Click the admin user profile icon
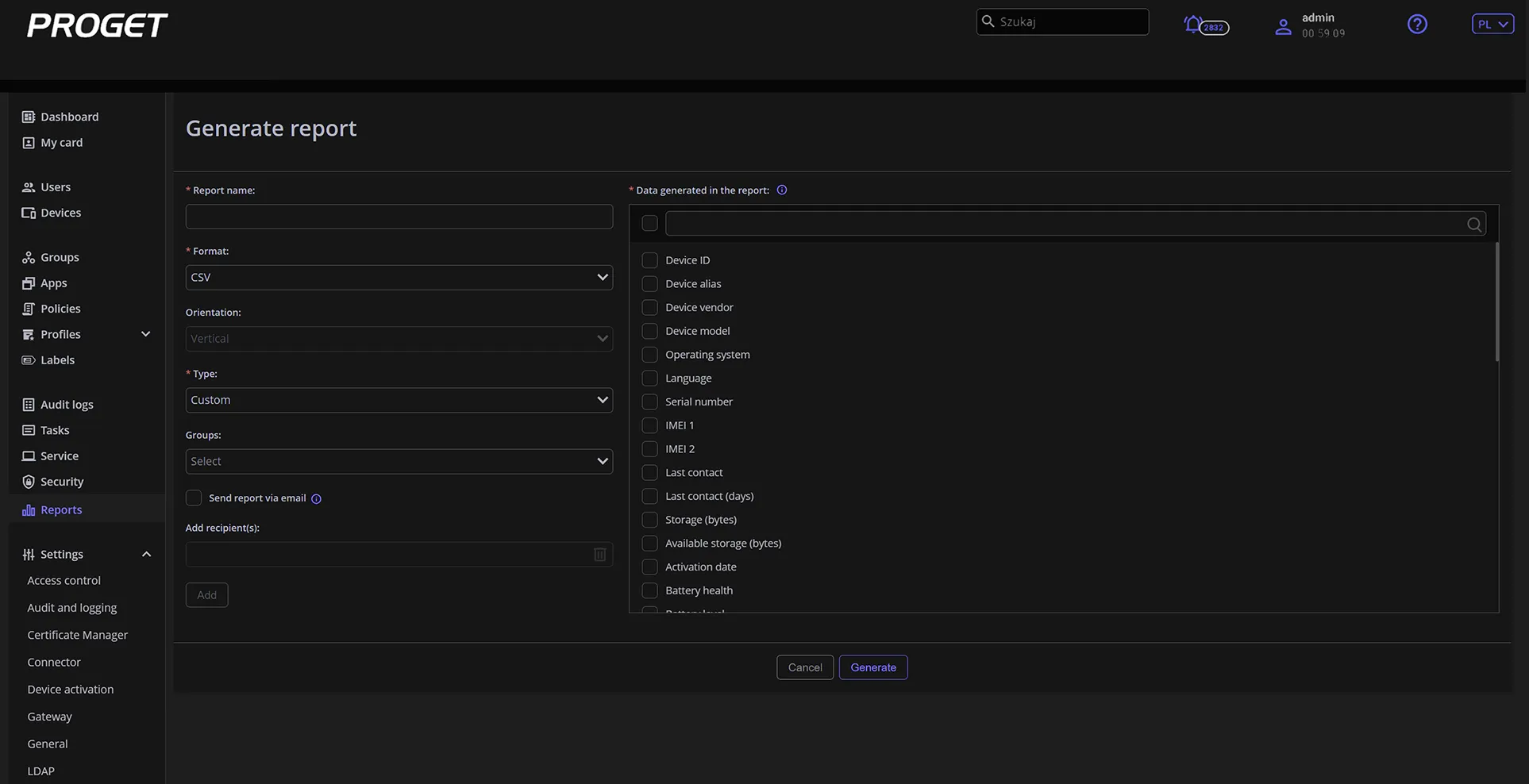The image size is (1529, 784). 1283,26
